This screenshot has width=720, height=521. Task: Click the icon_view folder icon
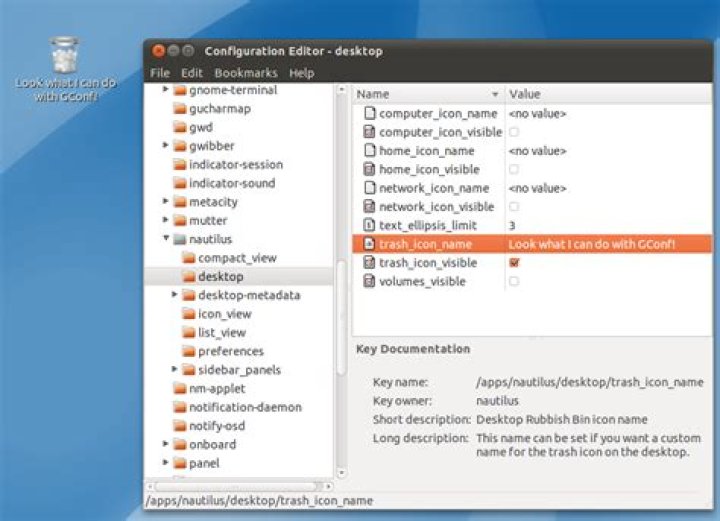point(189,314)
